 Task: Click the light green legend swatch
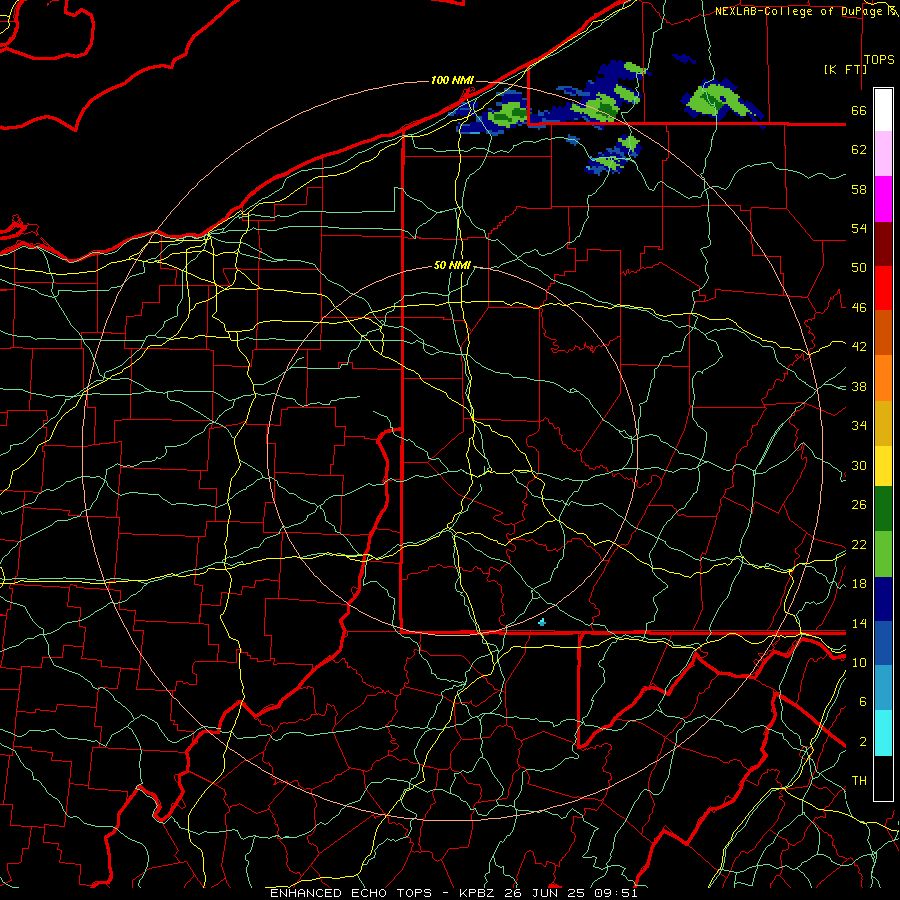[883, 554]
